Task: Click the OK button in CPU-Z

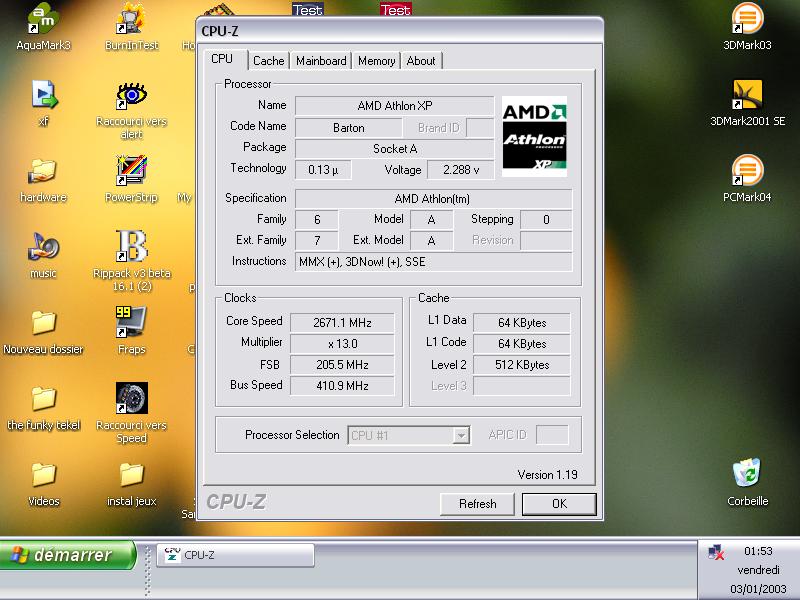Action: pos(559,504)
